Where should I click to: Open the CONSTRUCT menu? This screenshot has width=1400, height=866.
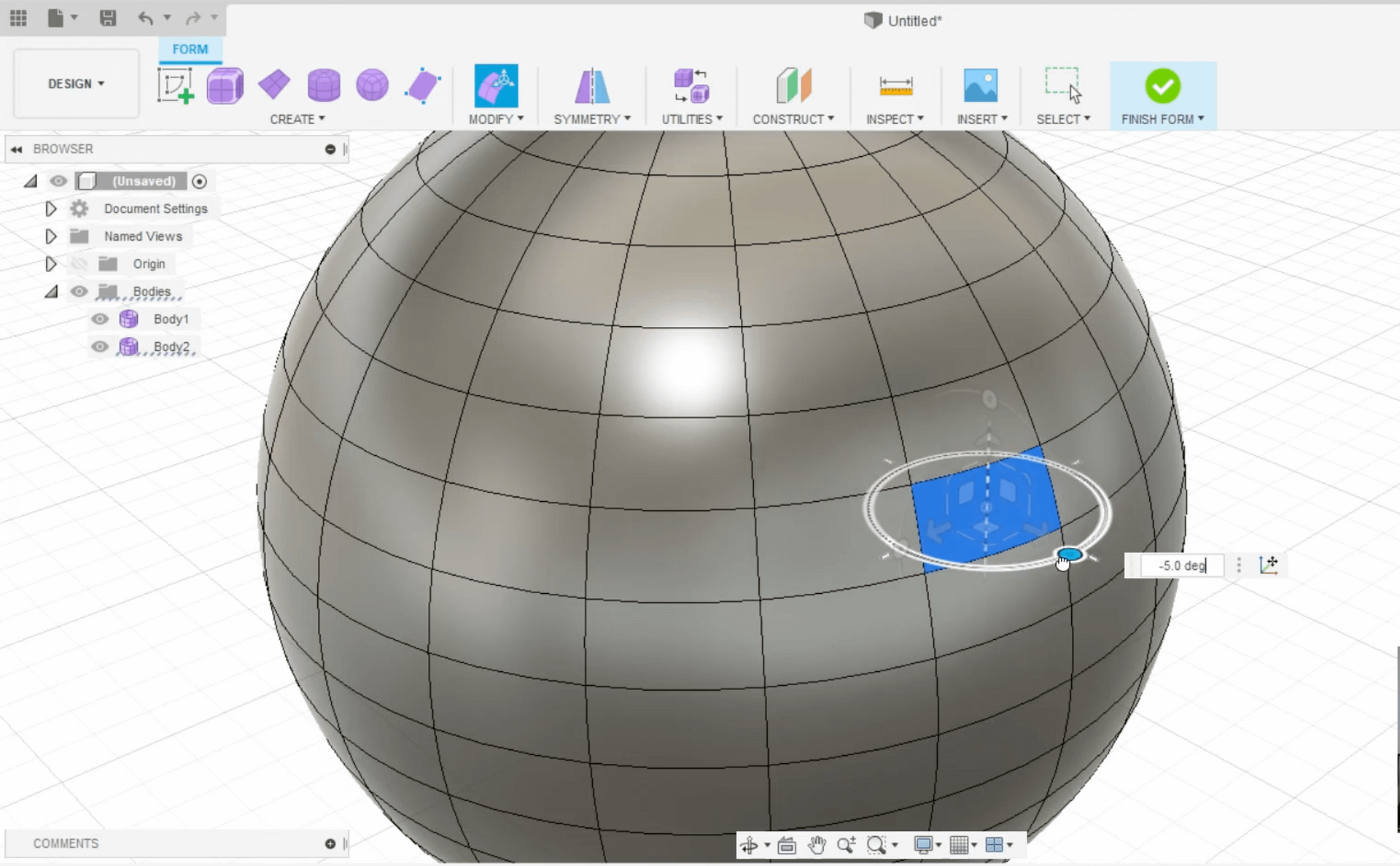click(x=793, y=119)
